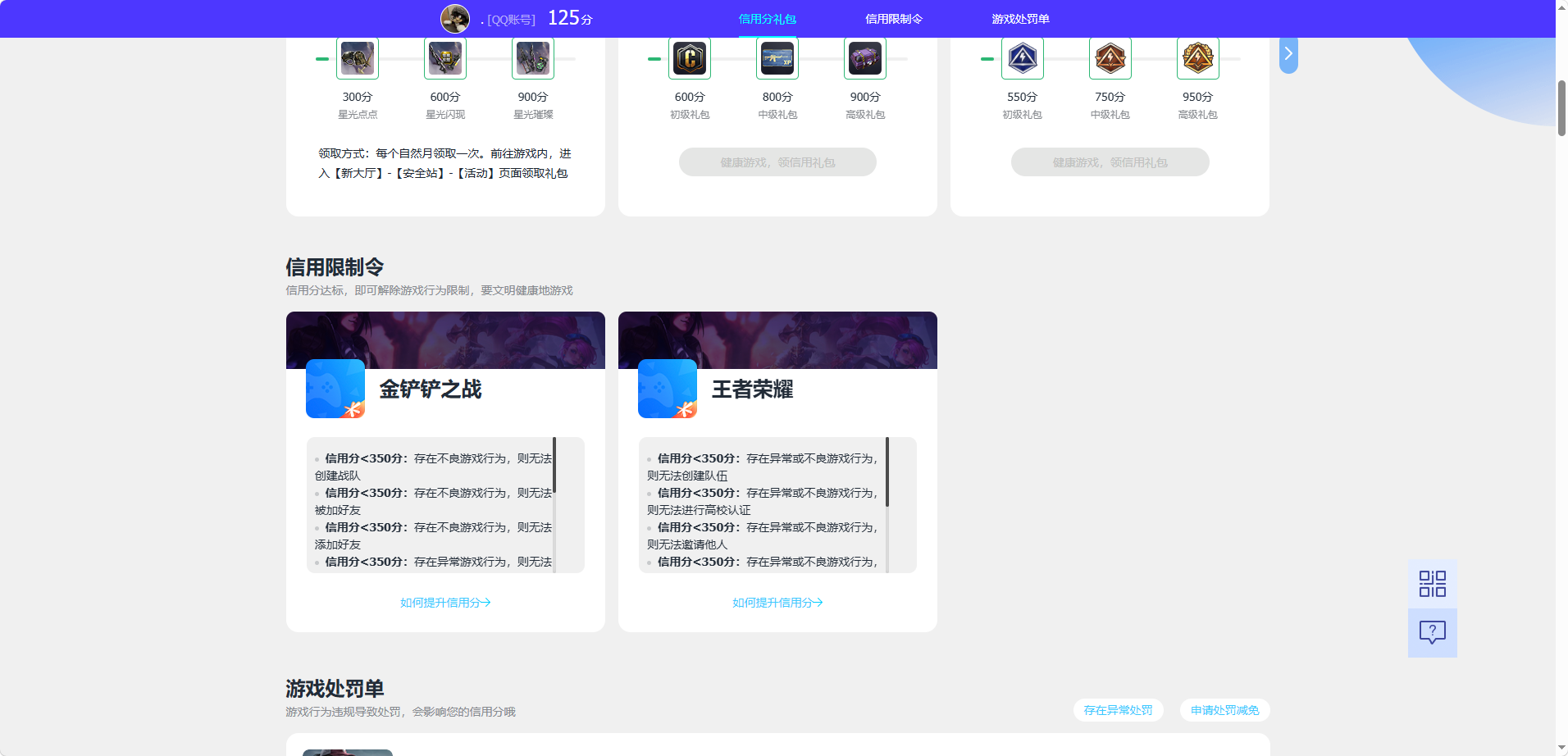Click 健康游戏，领信用礼包 button under 550分 card
Screen dimensions: 1568x756
click(x=1110, y=162)
